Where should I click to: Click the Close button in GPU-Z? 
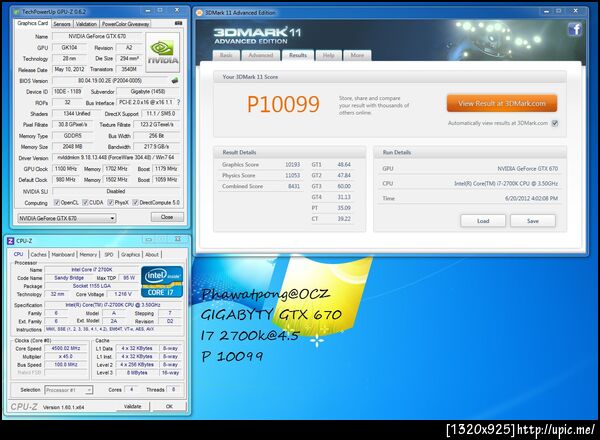point(167,217)
